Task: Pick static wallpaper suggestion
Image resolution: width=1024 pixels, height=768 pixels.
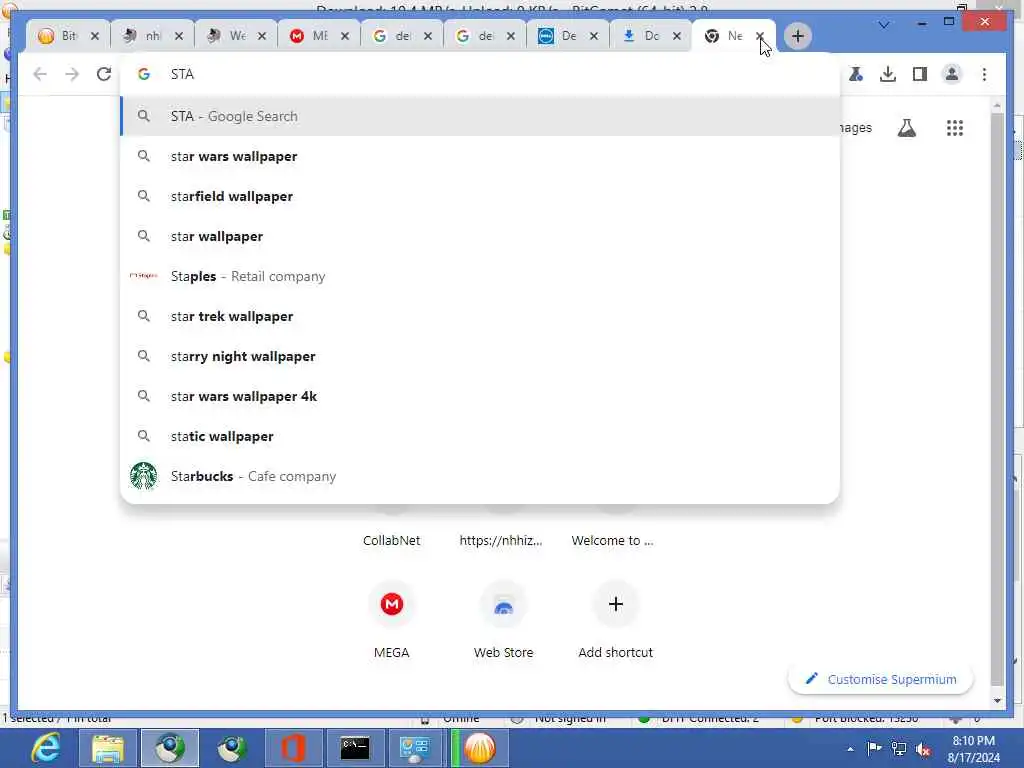Action: click(480, 436)
